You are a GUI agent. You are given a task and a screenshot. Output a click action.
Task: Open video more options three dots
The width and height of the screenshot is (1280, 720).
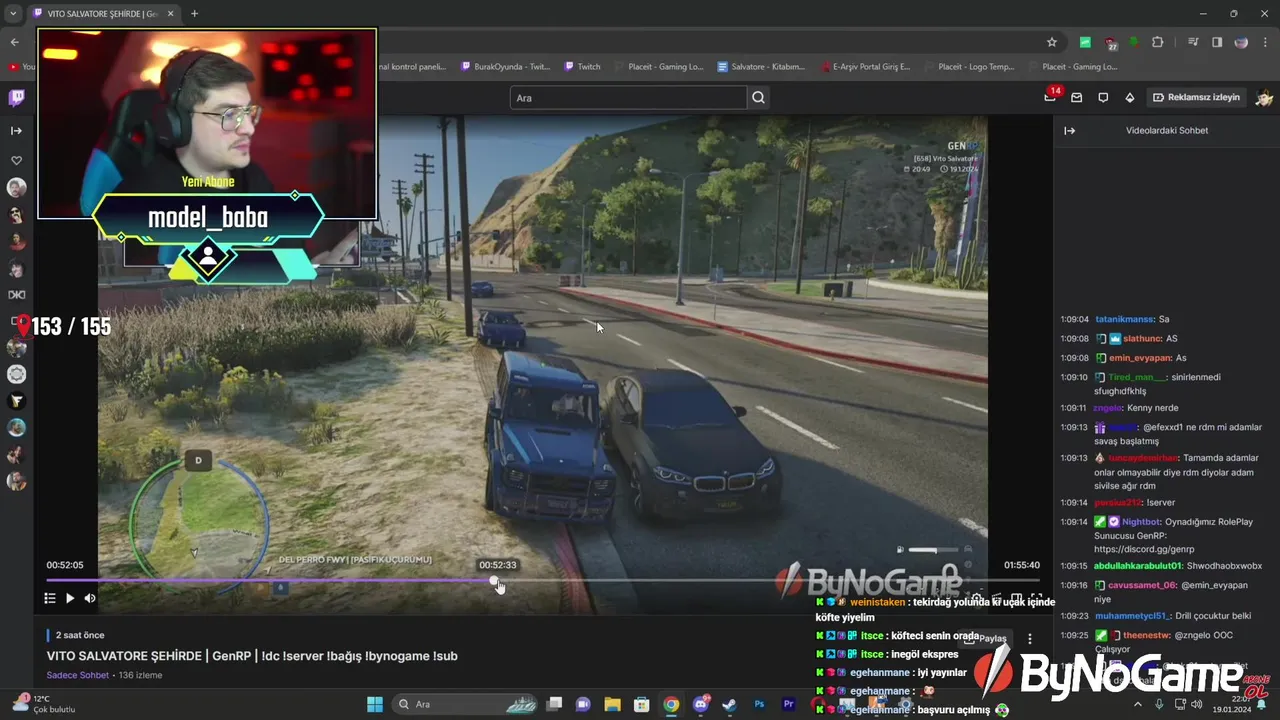[1030, 638]
